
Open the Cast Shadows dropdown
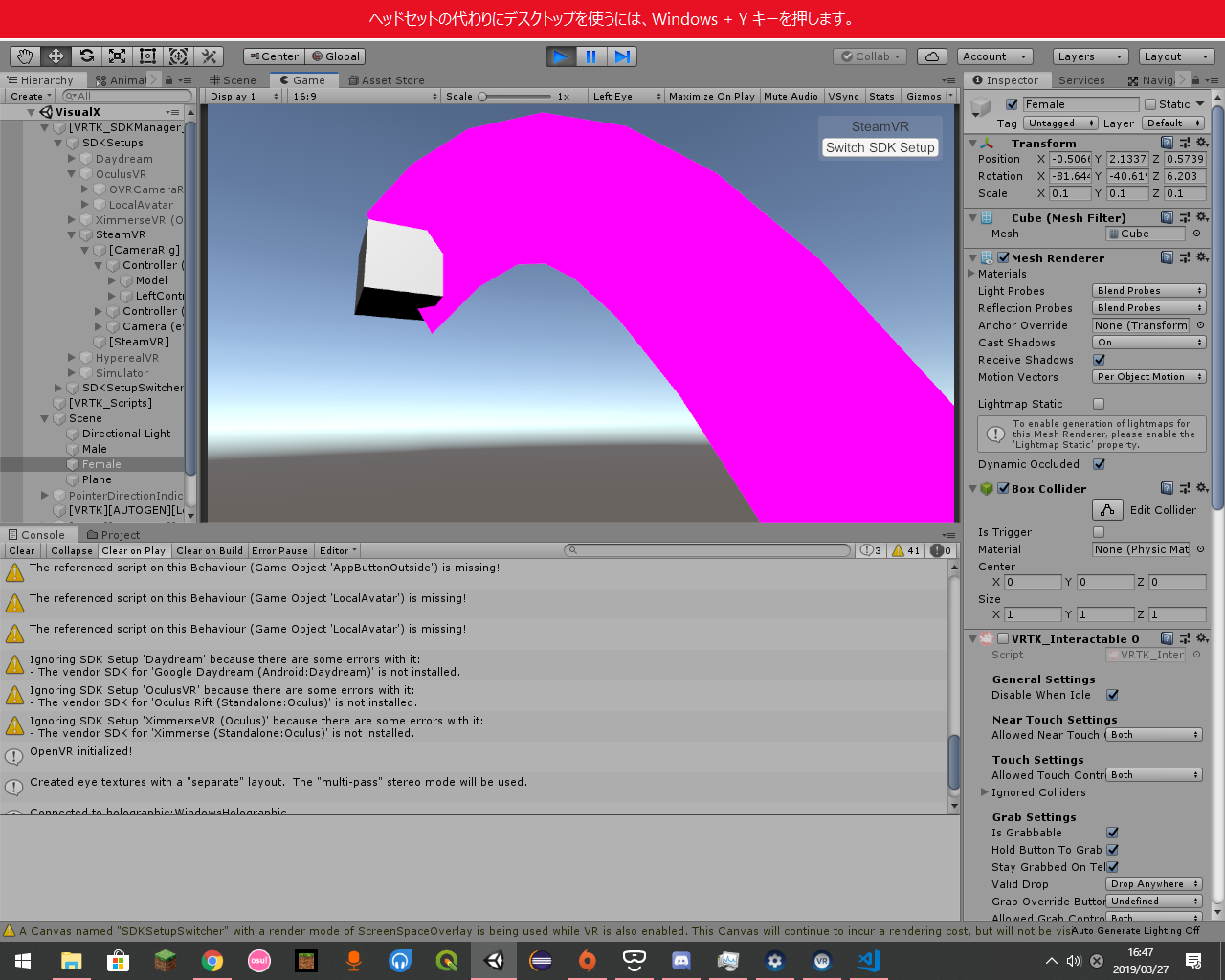click(x=1148, y=343)
